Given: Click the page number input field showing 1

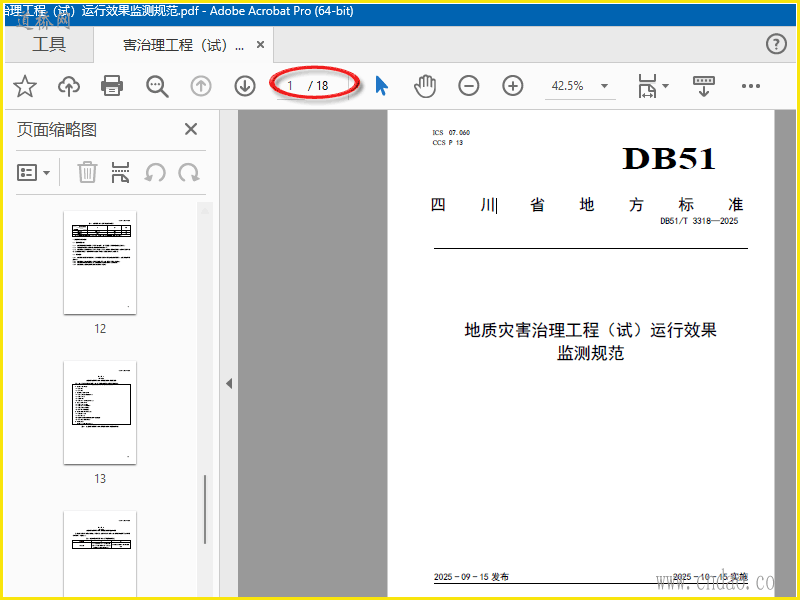Looking at the screenshot, I should pos(290,86).
